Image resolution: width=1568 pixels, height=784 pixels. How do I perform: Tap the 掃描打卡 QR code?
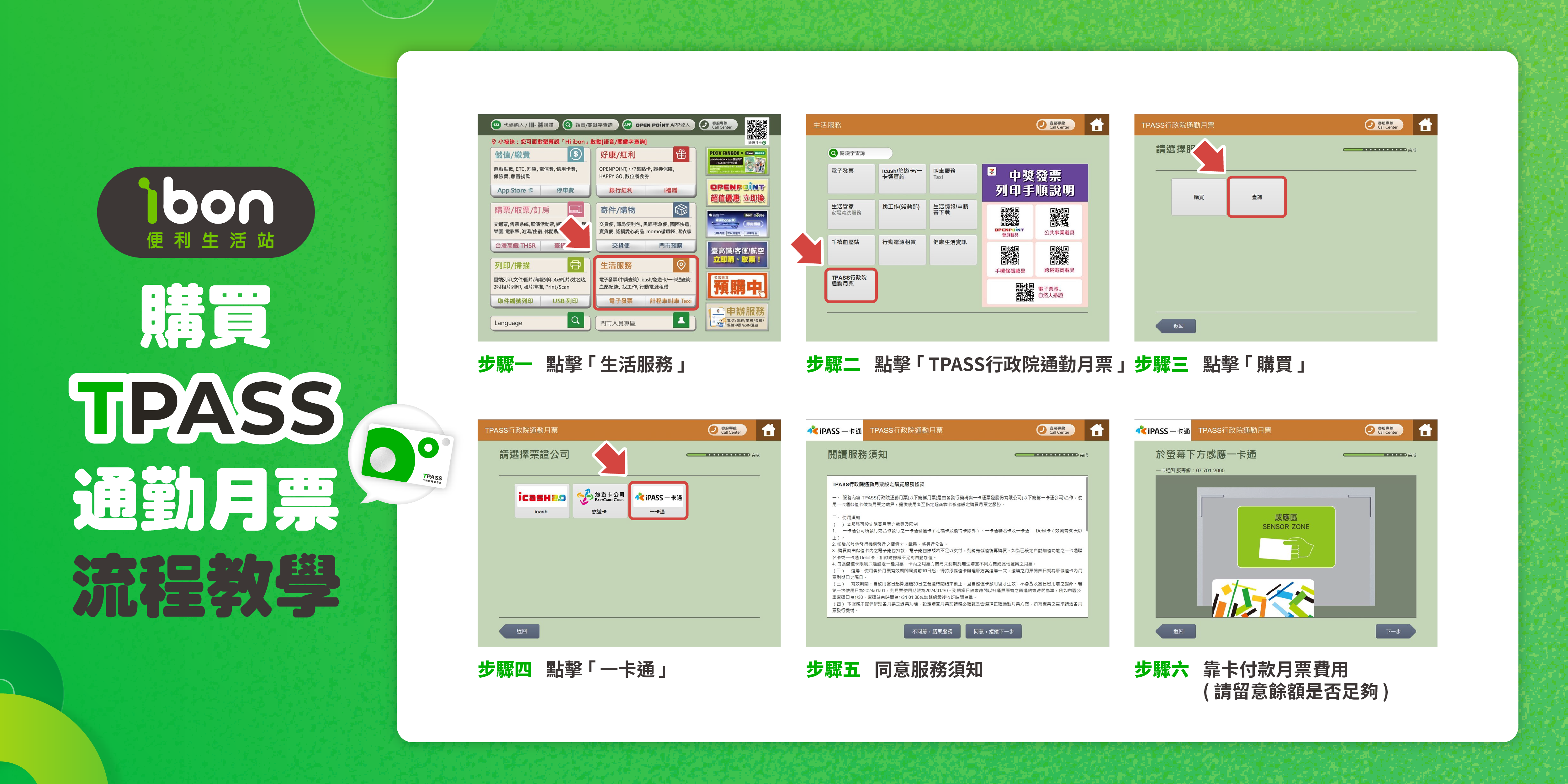pos(757,129)
